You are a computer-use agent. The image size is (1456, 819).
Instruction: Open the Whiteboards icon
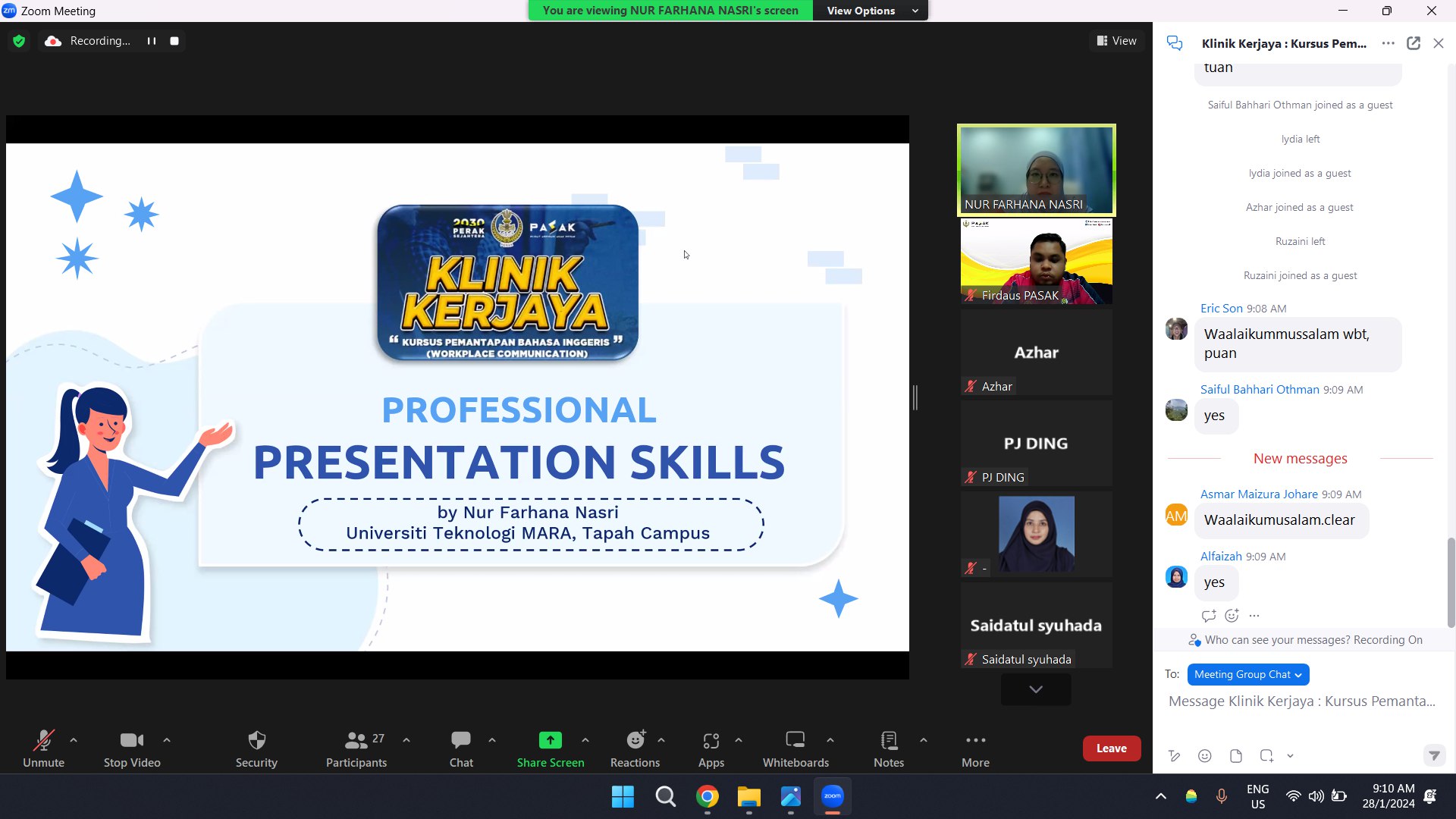(795, 740)
